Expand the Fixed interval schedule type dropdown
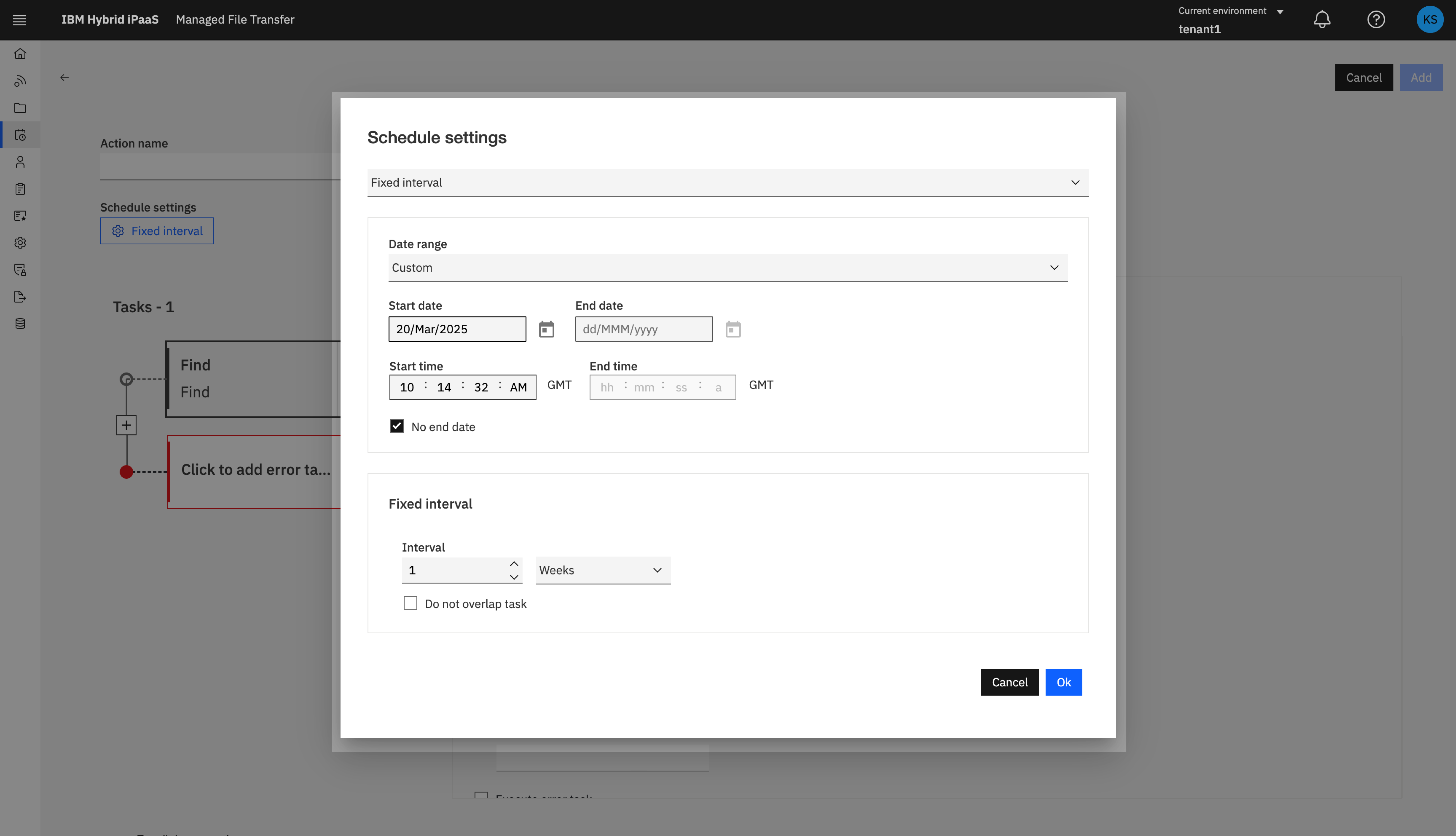The image size is (1456, 836). [x=727, y=182]
